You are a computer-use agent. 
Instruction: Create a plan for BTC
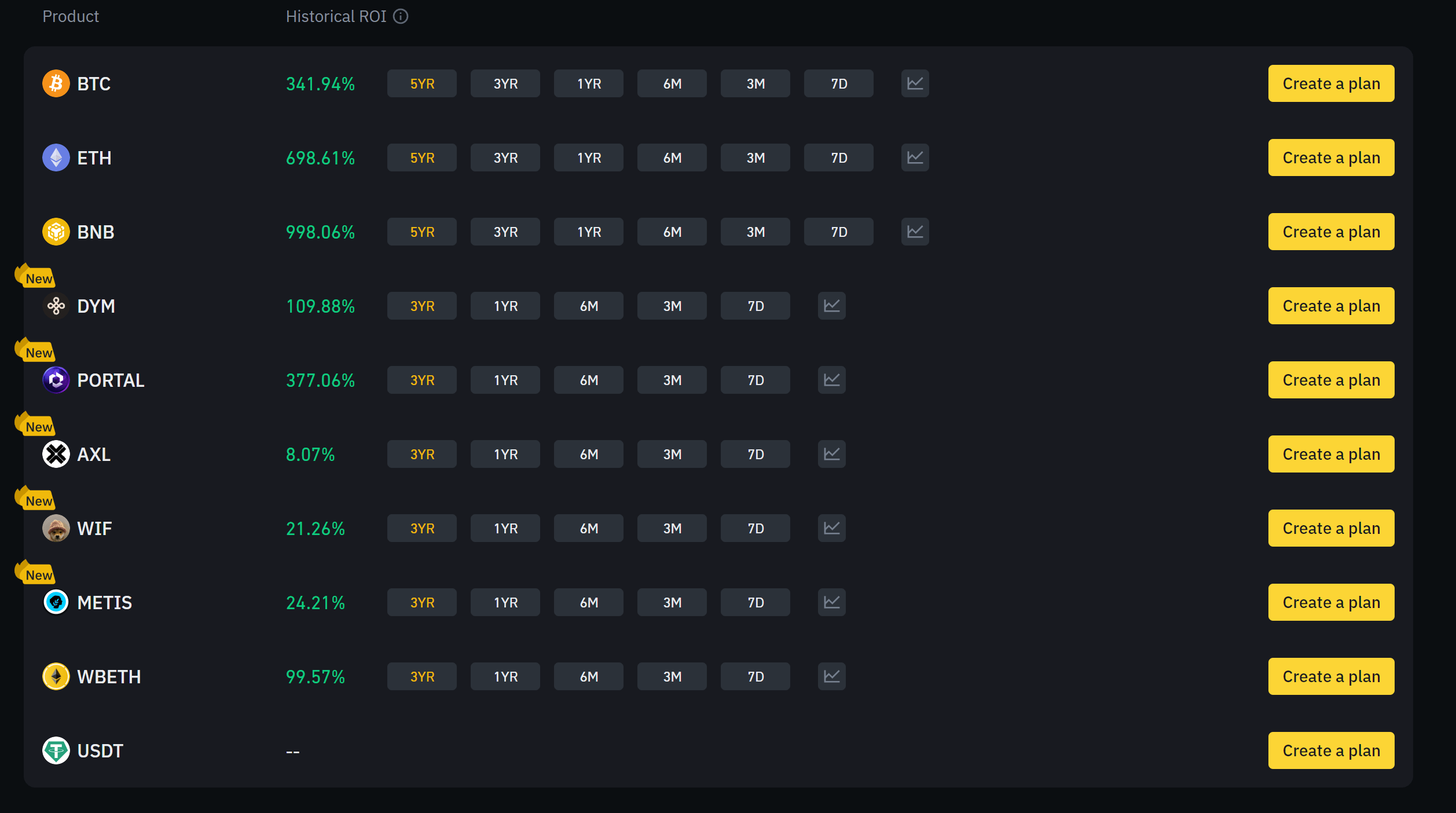tap(1331, 83)
